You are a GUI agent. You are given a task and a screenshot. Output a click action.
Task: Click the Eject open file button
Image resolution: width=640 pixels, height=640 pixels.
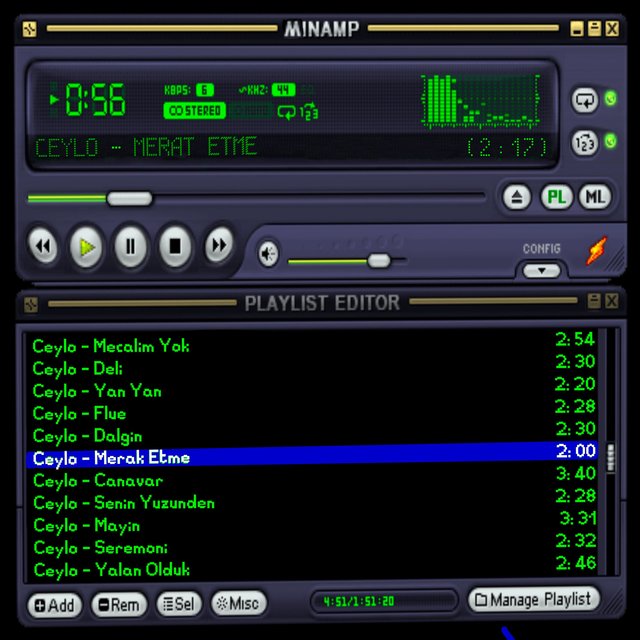pos(517,197)
